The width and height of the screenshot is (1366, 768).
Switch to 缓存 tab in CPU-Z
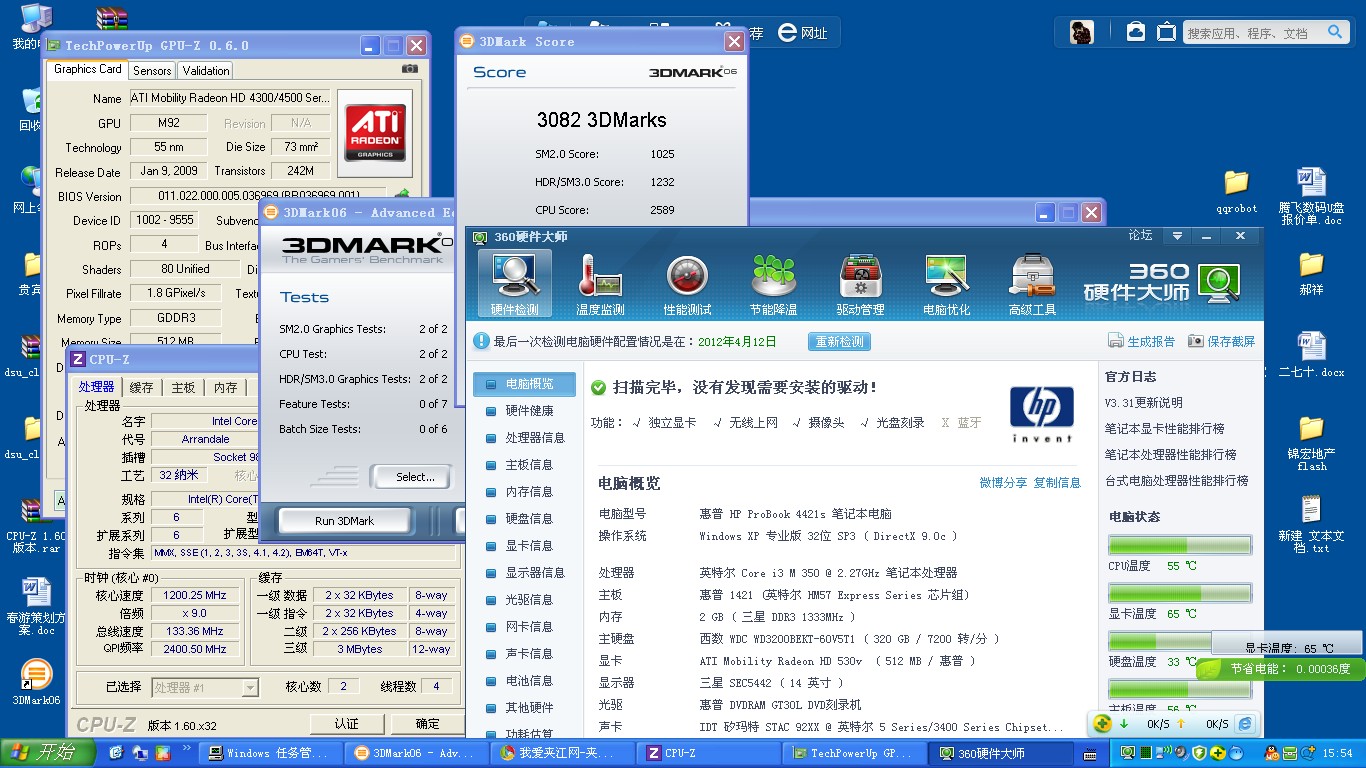pyautogui.click(x=142, y=388)
